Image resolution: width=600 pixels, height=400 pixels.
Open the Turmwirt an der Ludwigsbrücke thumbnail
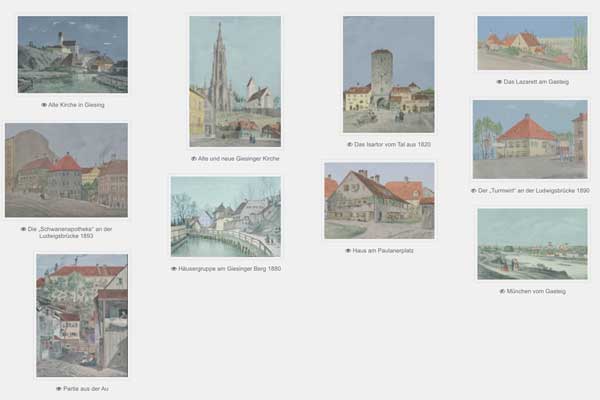pos(530,139)
